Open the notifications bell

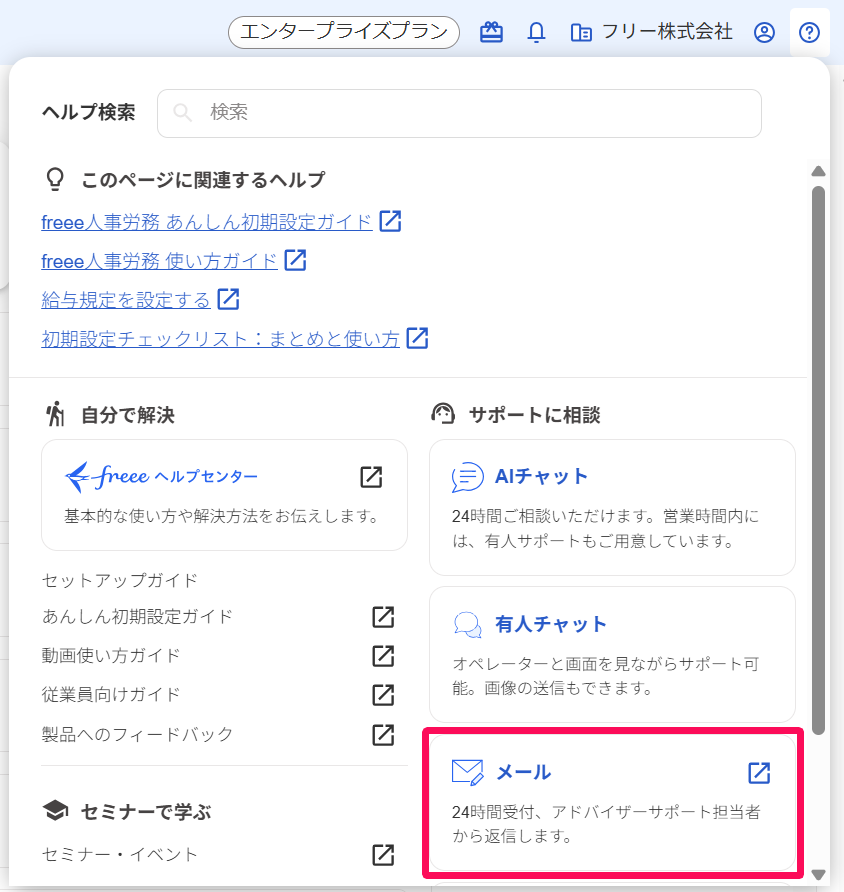pyautogui.click(x=536, y=32)
